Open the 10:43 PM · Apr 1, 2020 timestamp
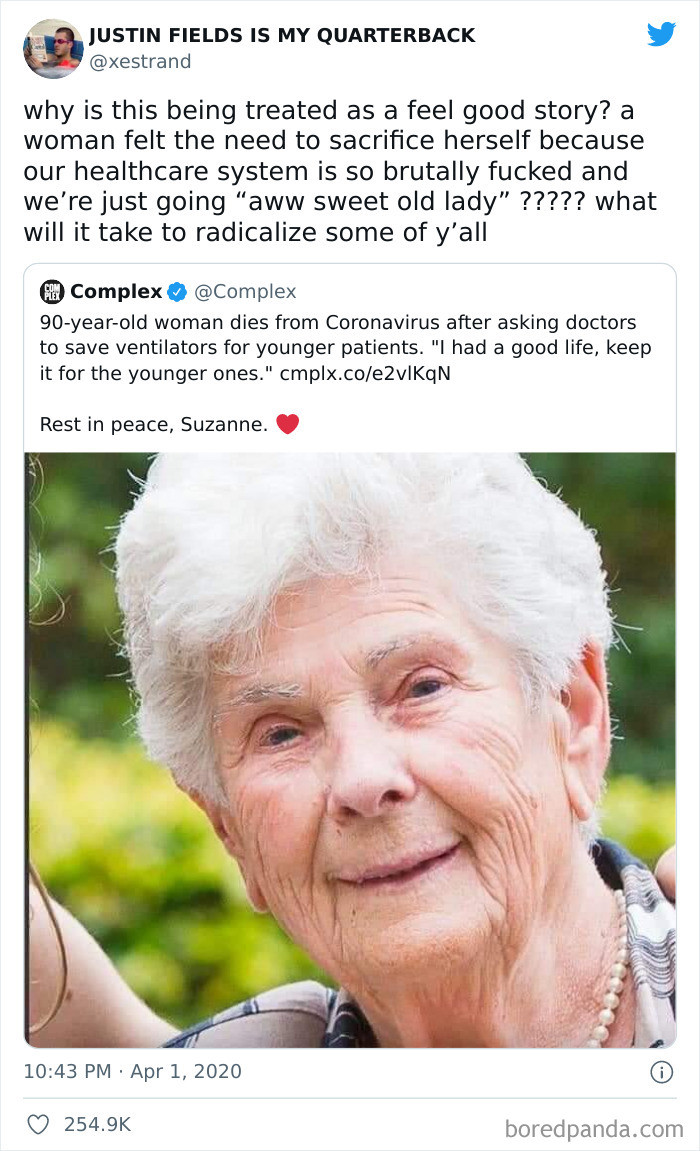 pyautogui.click(x=132, y=1072)
